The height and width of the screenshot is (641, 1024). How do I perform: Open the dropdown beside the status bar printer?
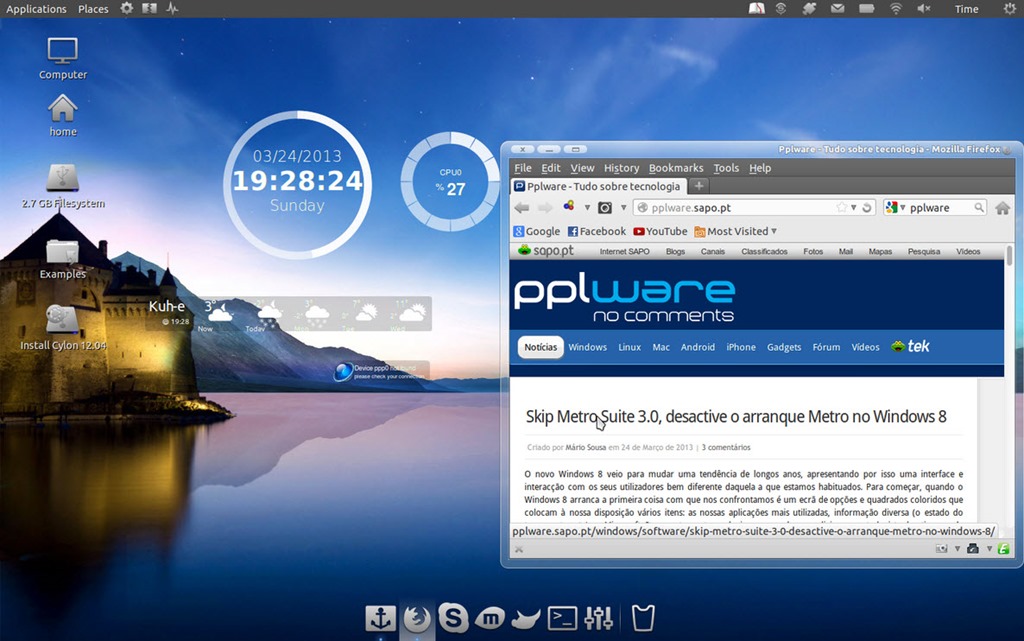[989, 549]
